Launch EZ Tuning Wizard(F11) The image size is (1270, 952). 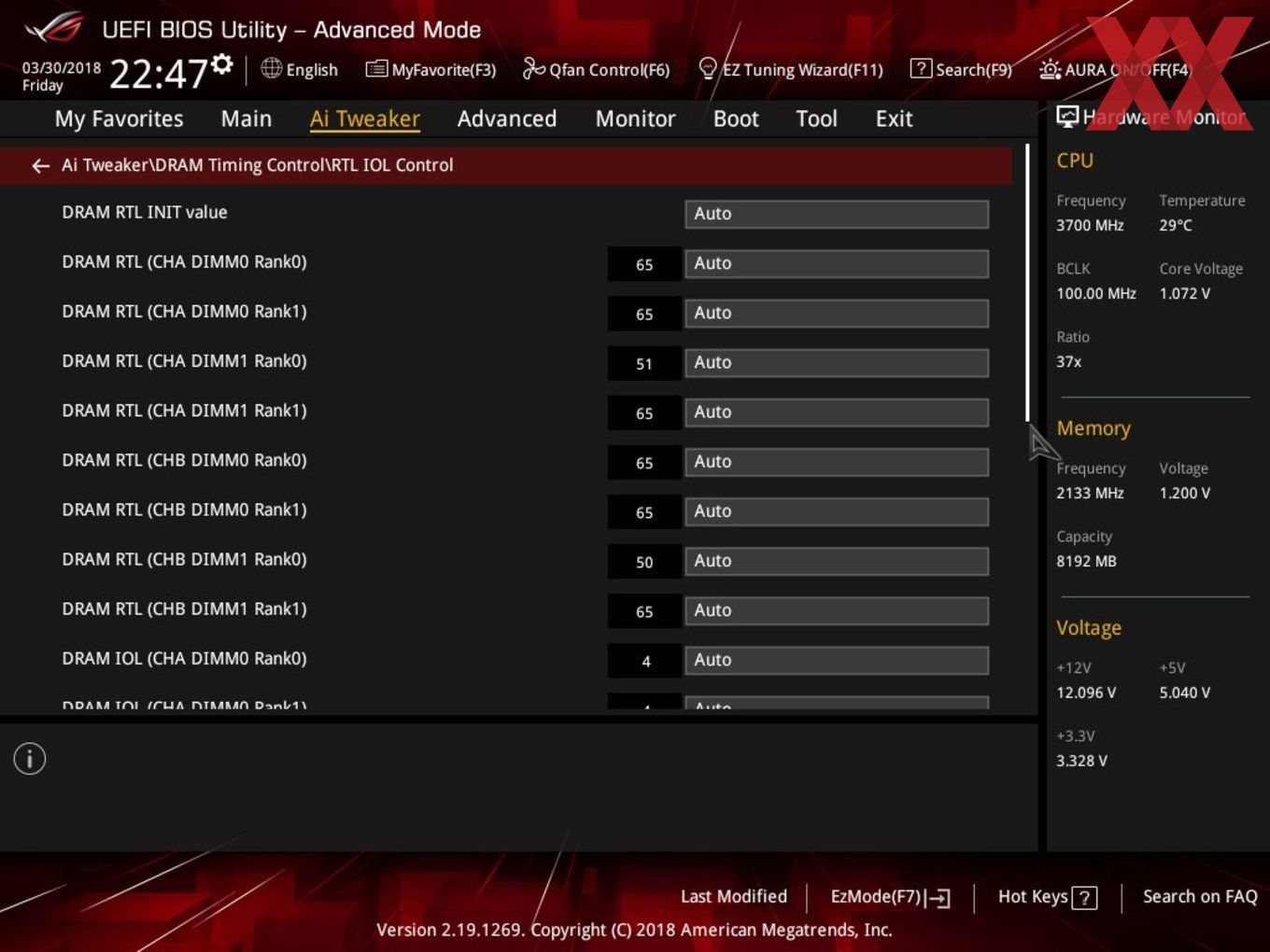tap(802, 70)
